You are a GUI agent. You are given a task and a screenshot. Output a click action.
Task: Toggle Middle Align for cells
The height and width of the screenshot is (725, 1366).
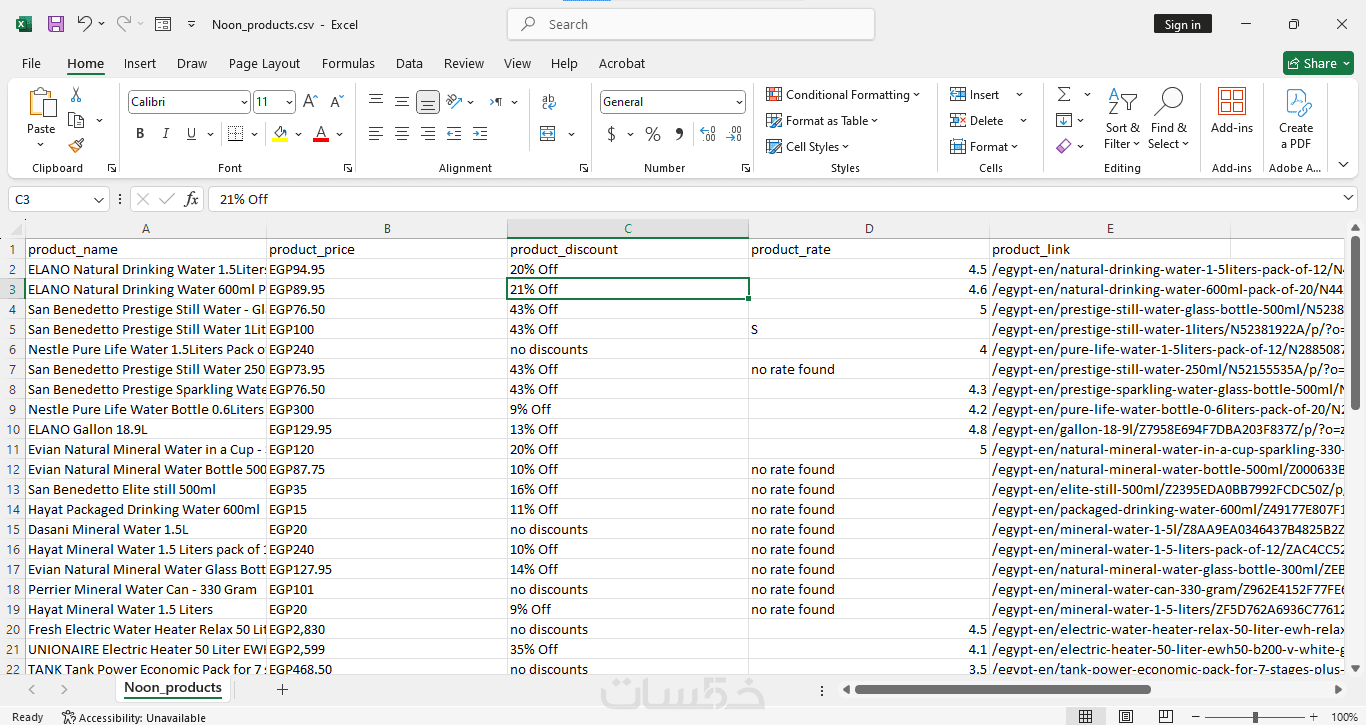click(x=402, y=101)
